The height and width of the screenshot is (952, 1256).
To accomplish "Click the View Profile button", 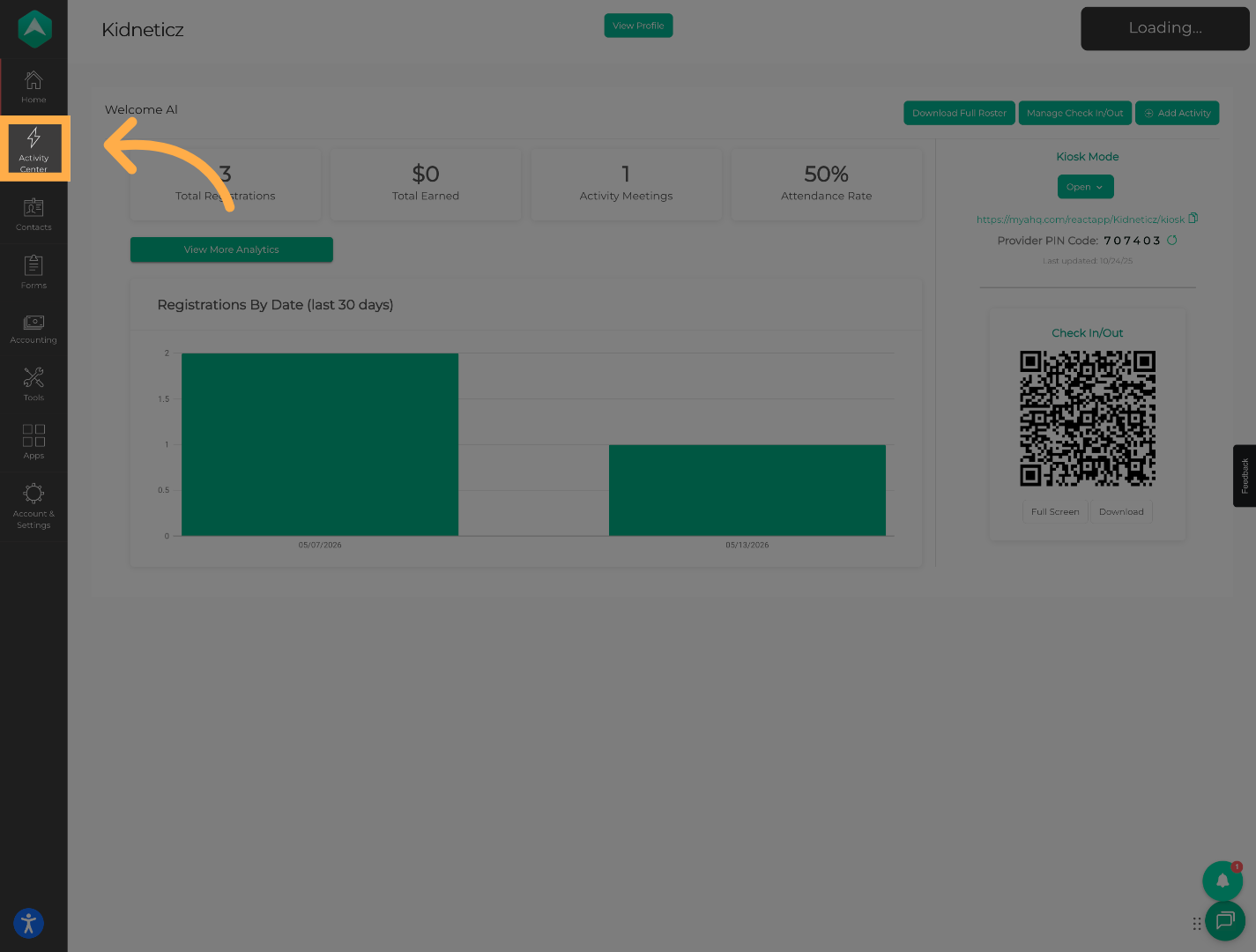I will (638, 26).
